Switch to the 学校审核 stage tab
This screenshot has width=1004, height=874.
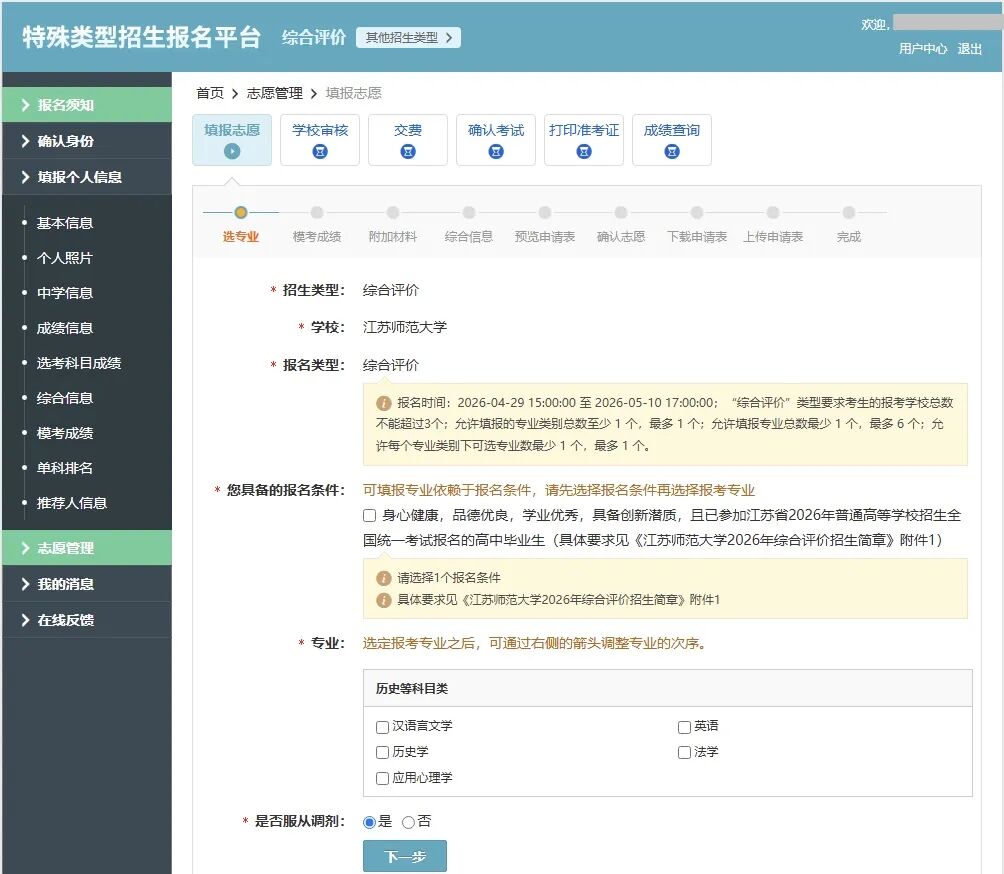[x=320, y=140]
